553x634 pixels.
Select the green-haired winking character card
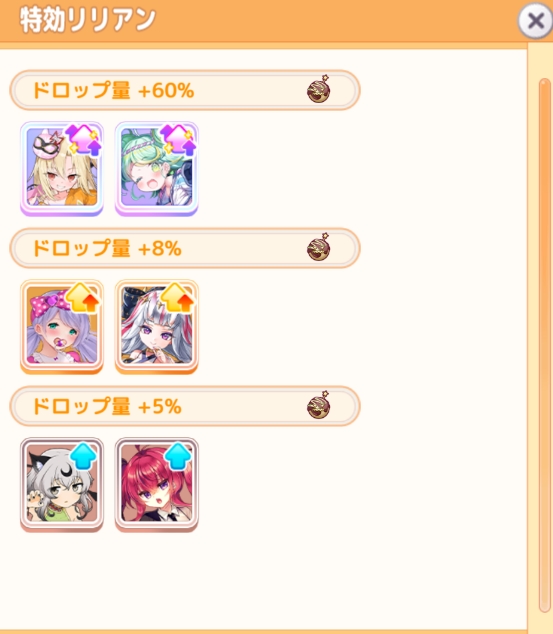[156, 168]
